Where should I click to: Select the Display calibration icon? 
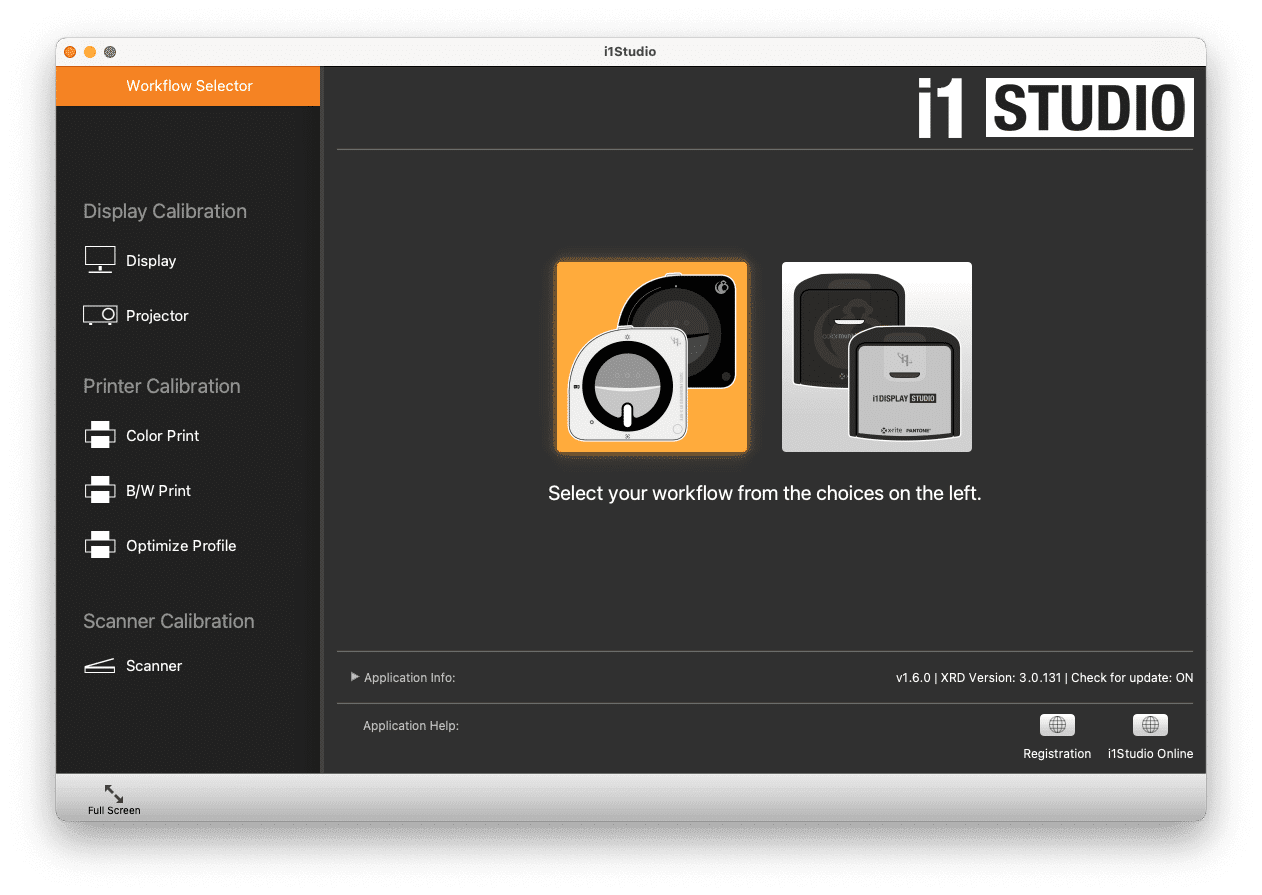coord(99,258)
